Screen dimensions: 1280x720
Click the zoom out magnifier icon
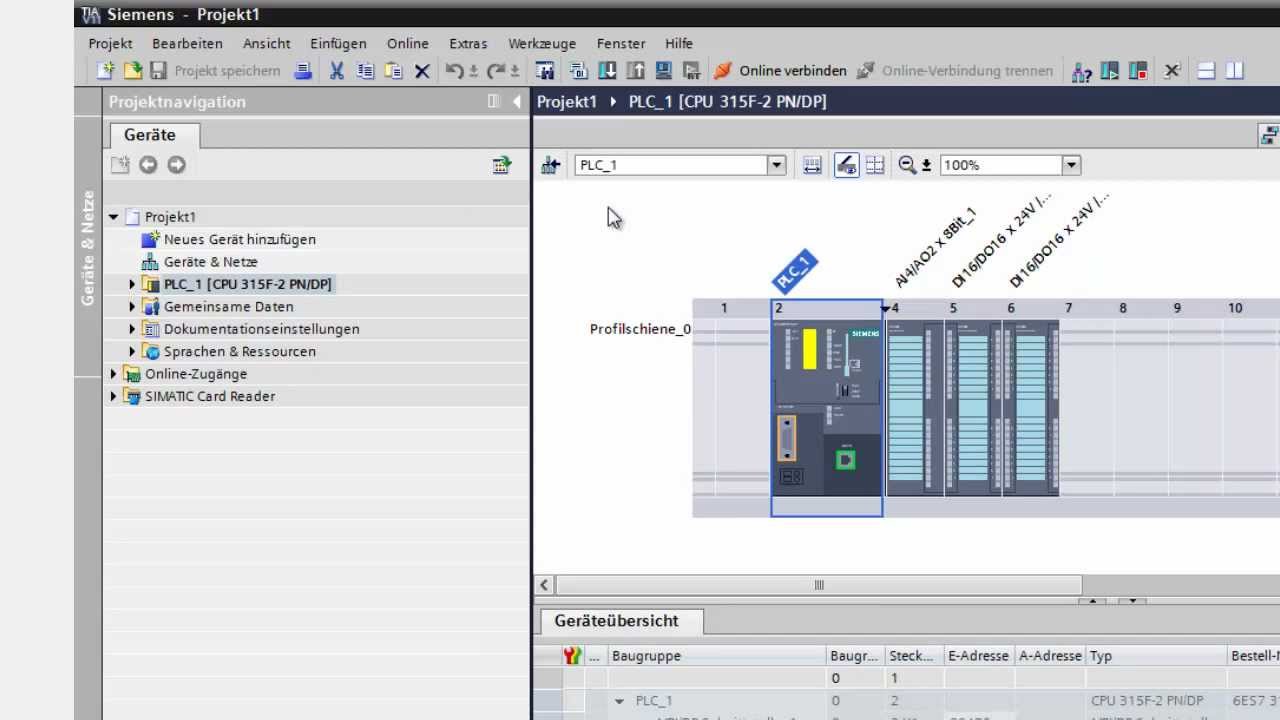[907, 165]
